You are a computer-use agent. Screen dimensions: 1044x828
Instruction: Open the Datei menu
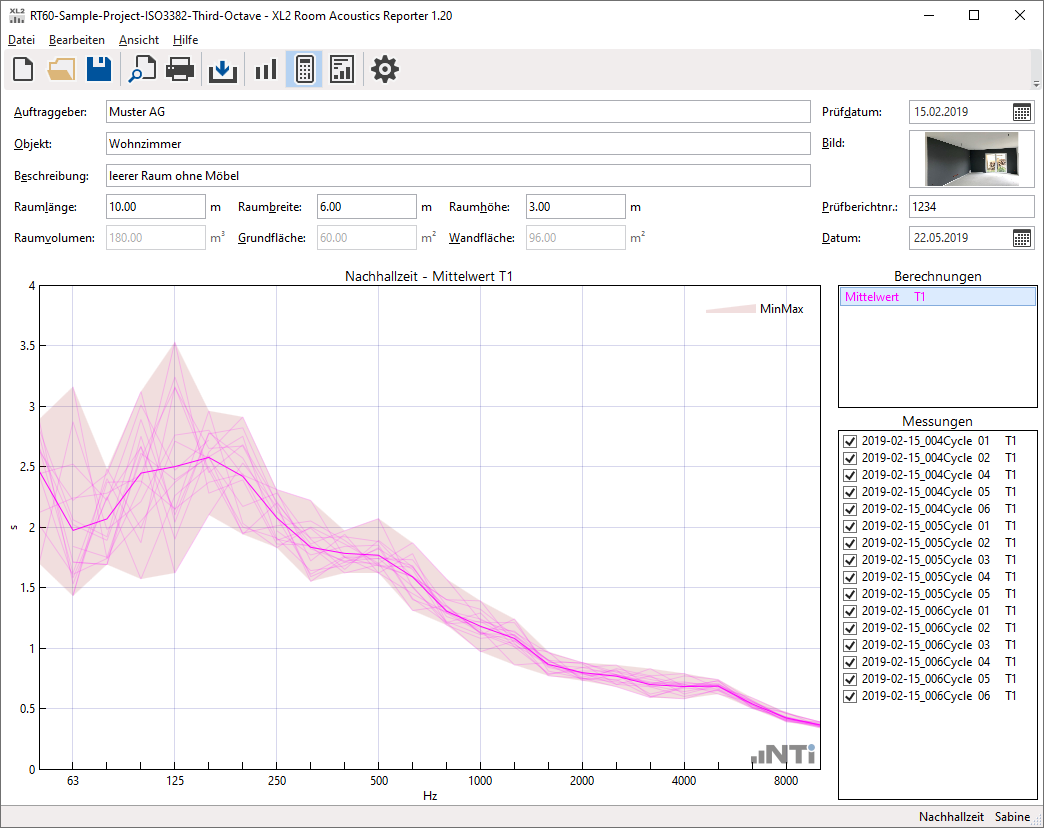pyautogui.click(x=21, y=40)
